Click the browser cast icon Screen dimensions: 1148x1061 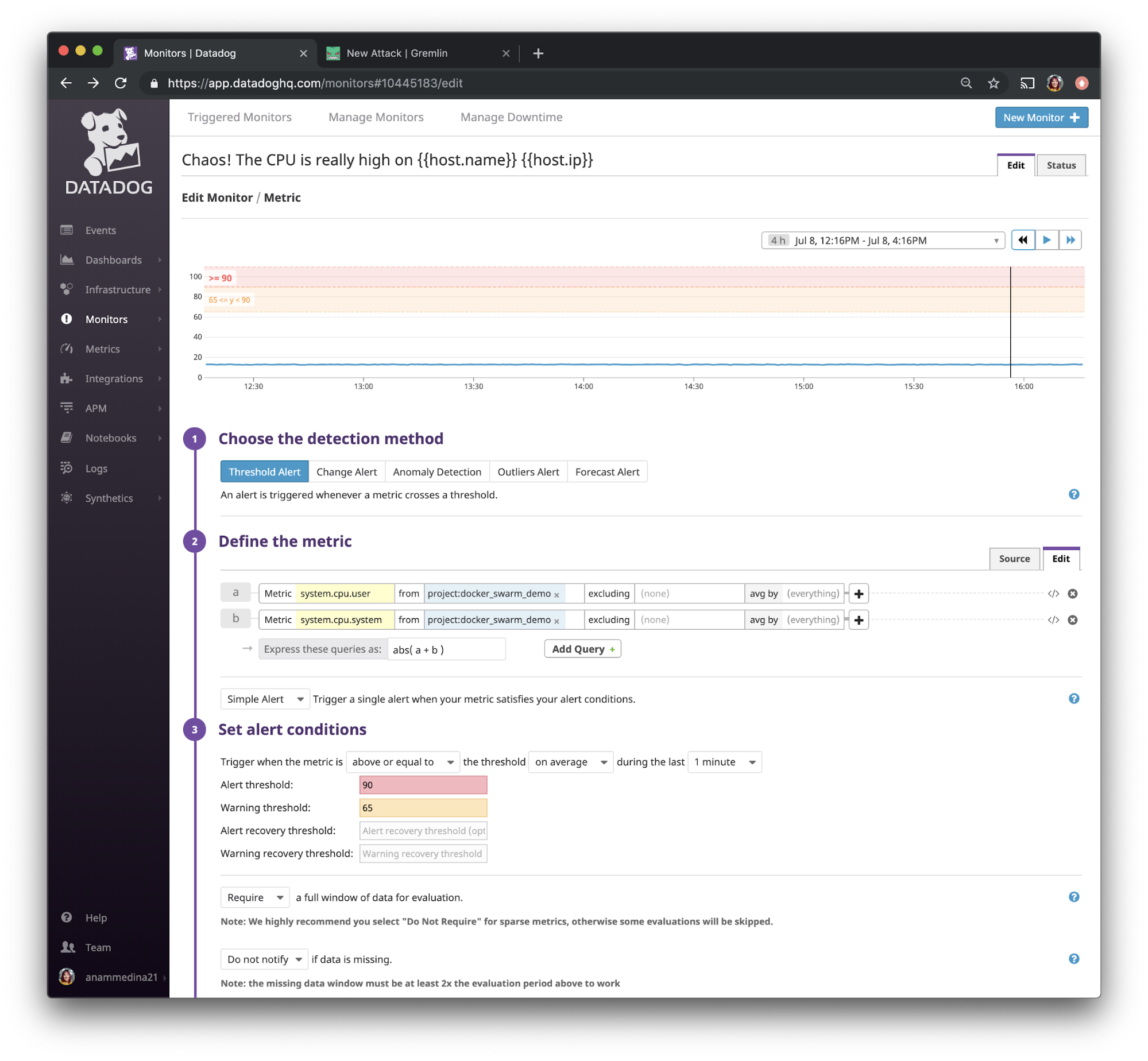click(x=1027, y=83)
